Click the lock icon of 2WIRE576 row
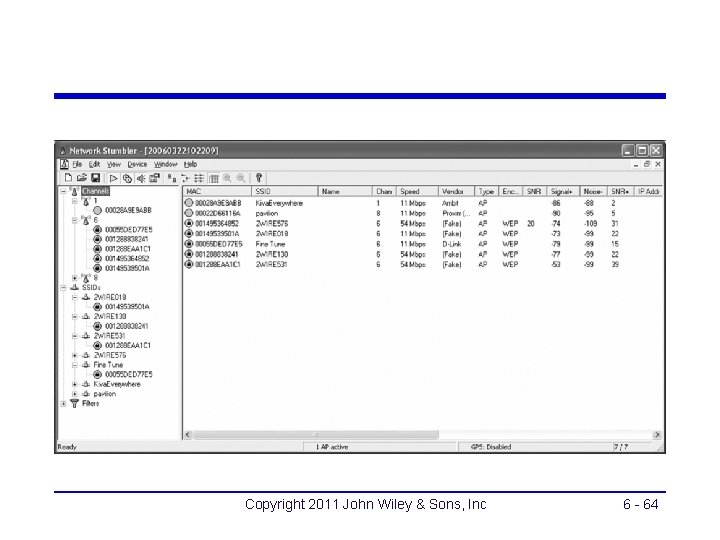 click(x=189, y=224)
